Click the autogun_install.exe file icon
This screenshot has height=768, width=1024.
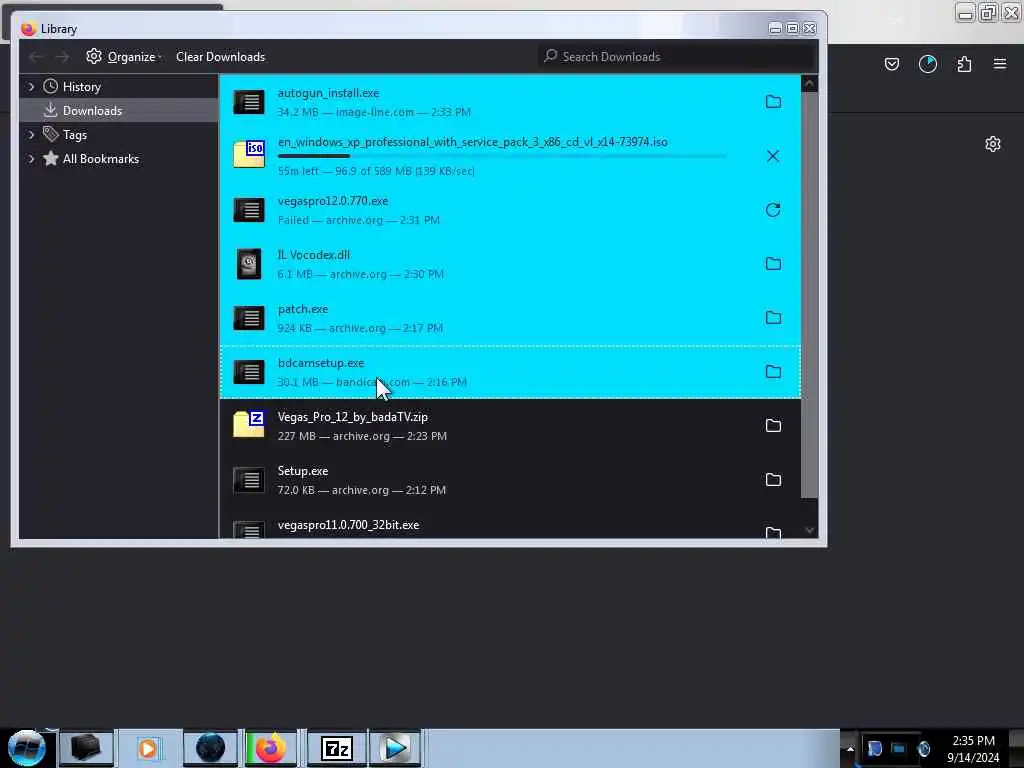coord(249,102)
